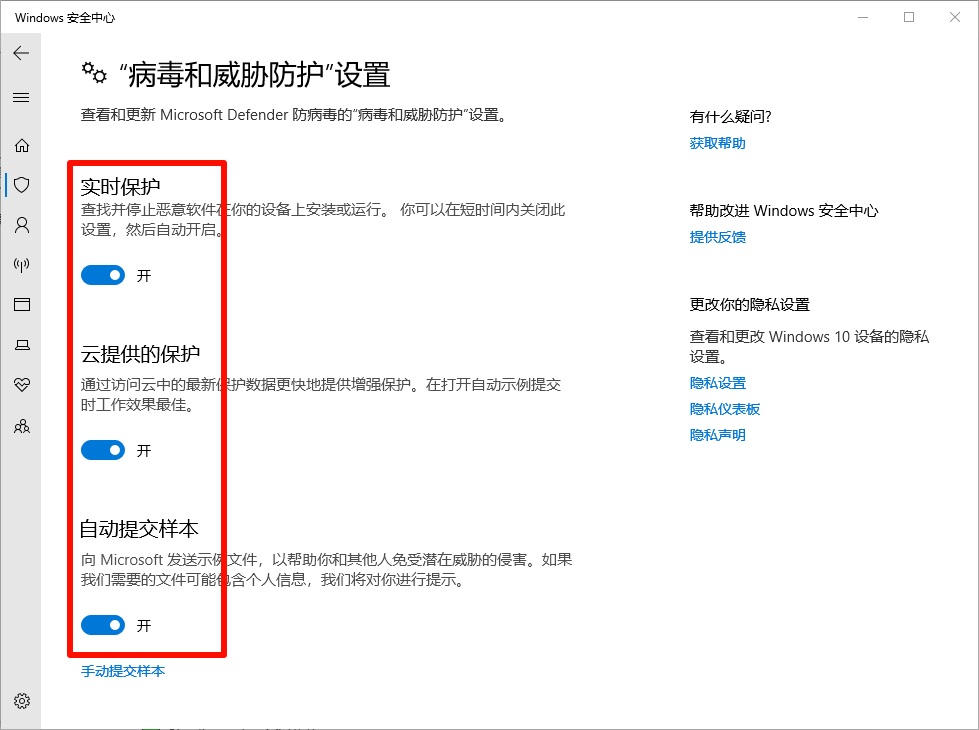Open the virus and threat protection shield icon
979x730 pixels.
click(22, 184)
